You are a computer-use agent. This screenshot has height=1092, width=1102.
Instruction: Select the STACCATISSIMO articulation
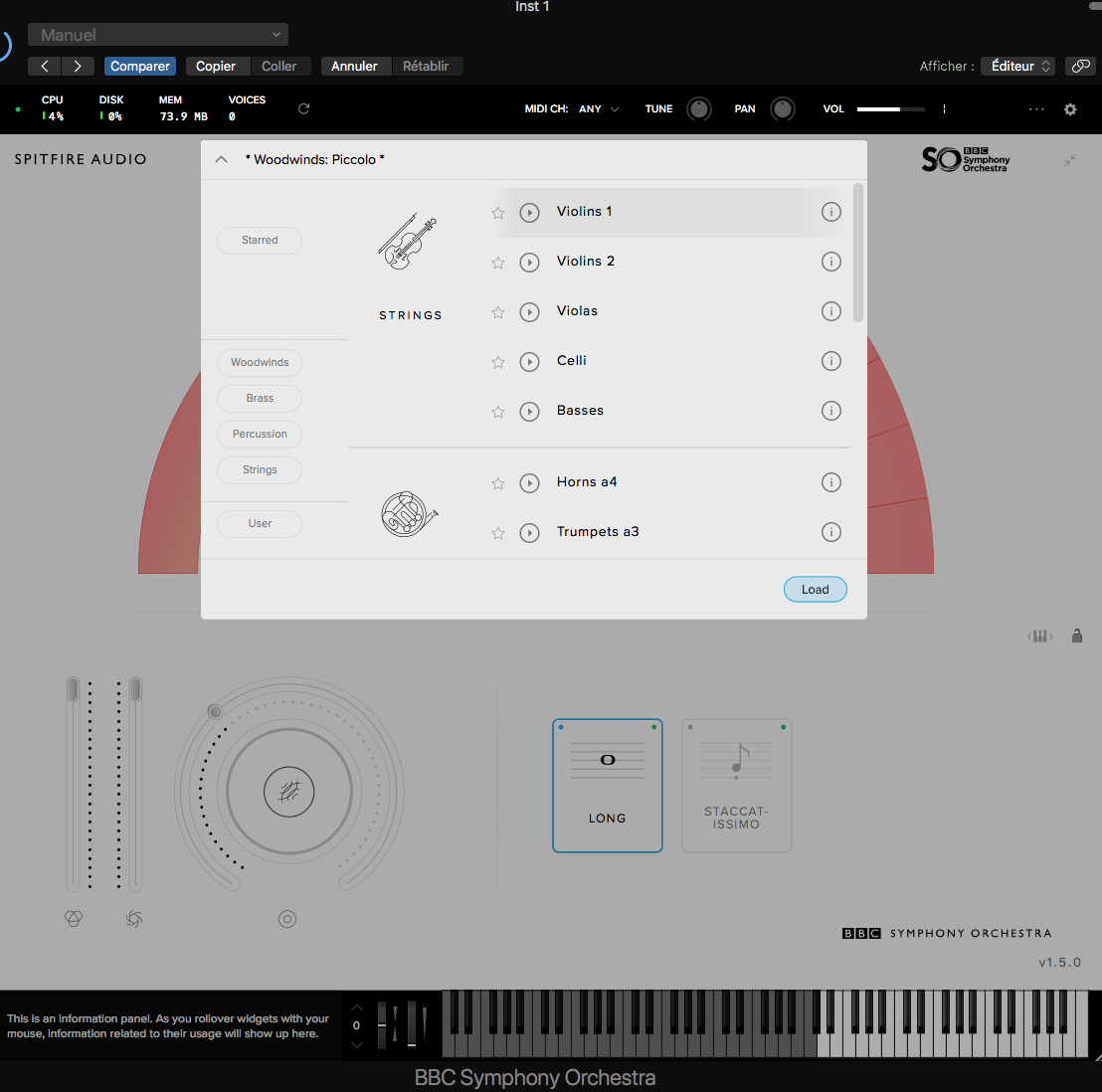click(737, 786)
